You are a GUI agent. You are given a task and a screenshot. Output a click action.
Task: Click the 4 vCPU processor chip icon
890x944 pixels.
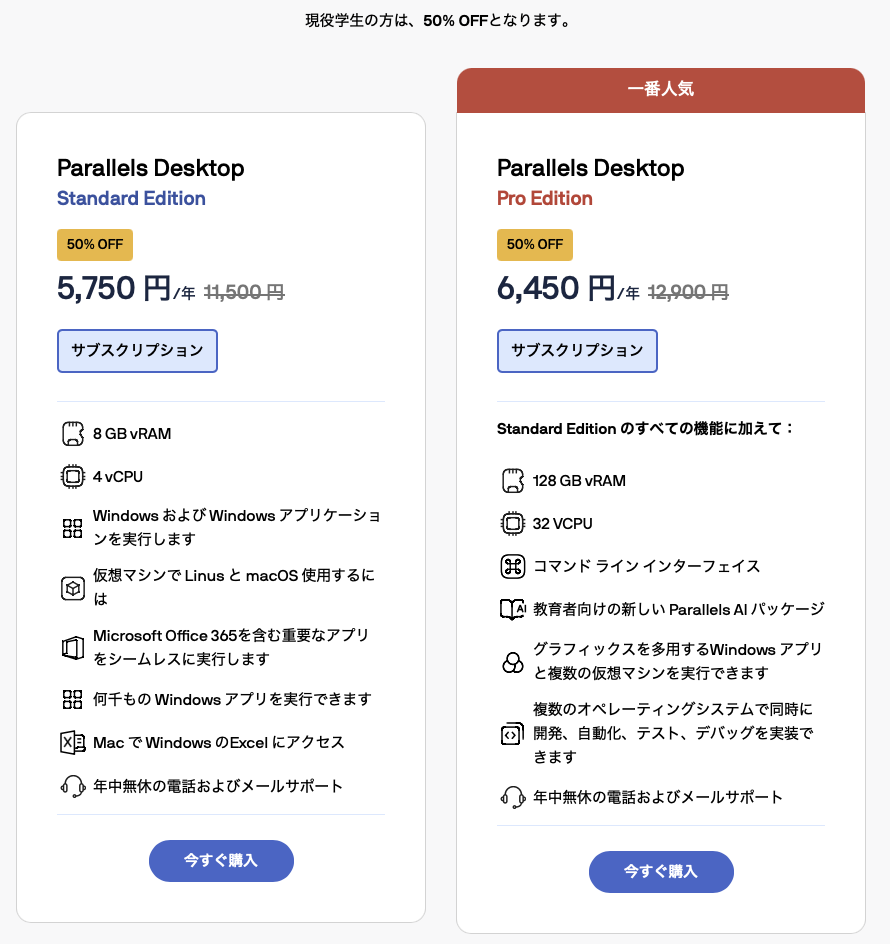coord(73,477)
